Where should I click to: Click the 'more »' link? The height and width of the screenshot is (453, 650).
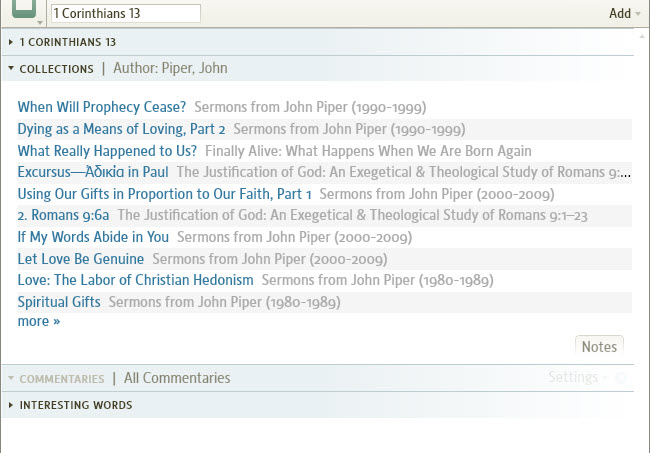[39, 321]
